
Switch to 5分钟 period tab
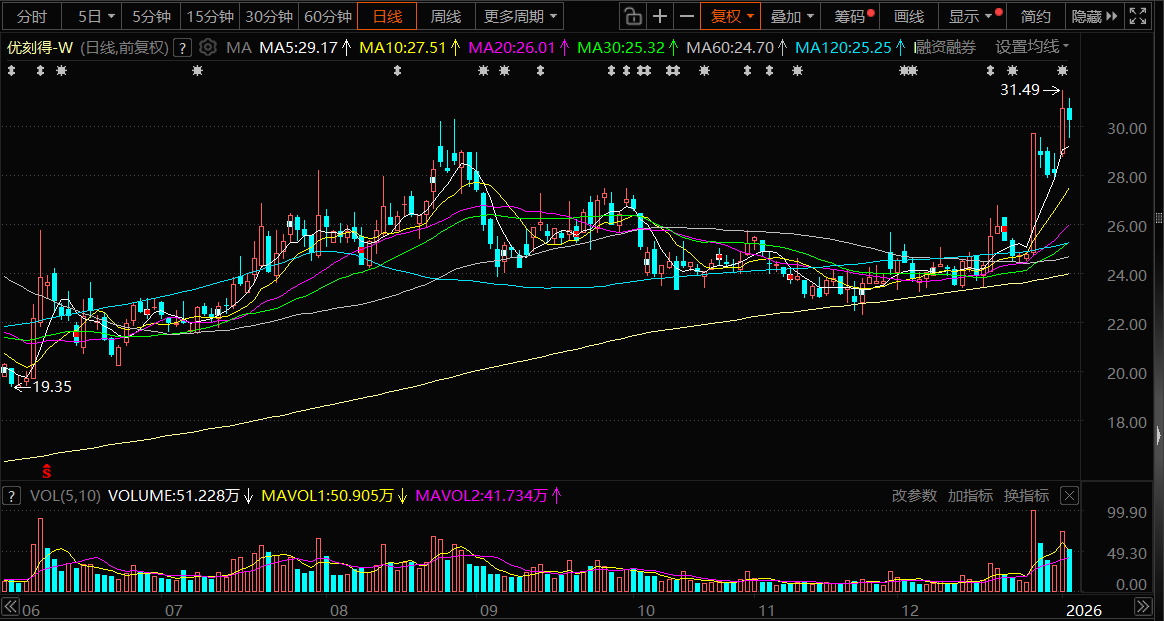(151, 16)
